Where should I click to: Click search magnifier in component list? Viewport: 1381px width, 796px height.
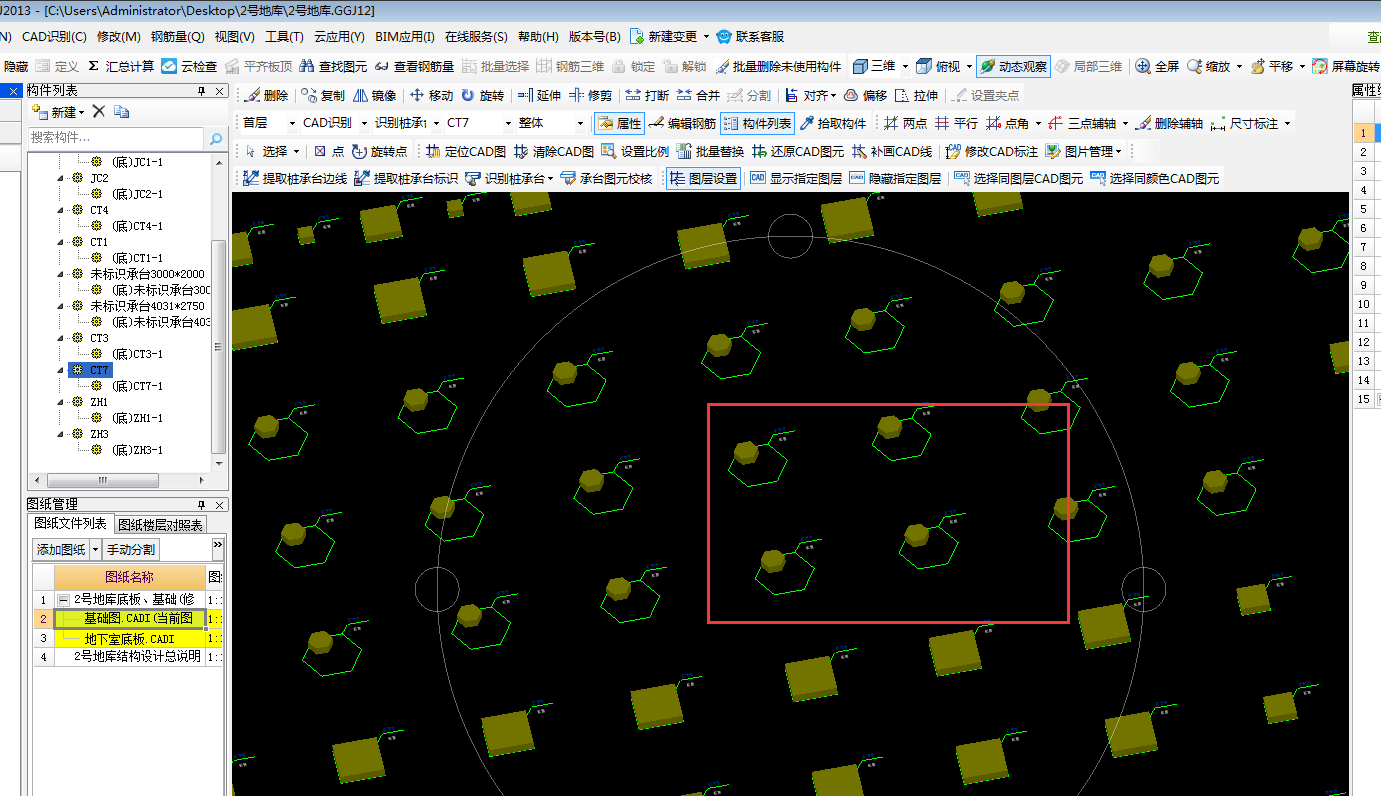(x=216, y=139)
